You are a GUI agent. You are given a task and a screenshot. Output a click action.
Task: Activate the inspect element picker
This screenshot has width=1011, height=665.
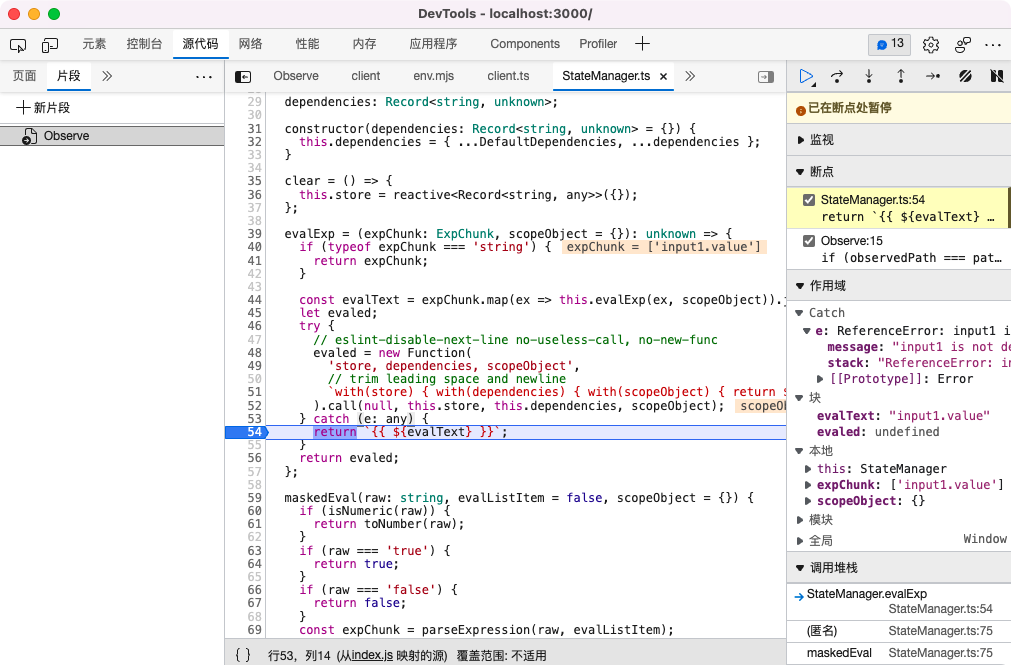click(x=17, y=45)
